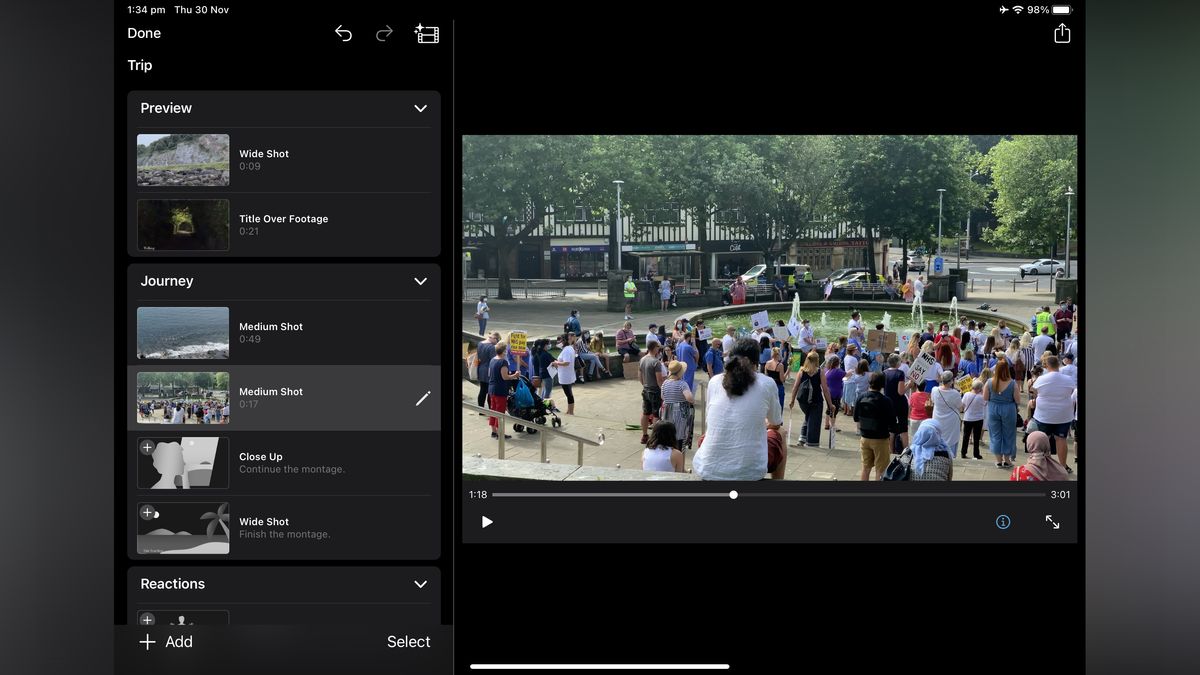1200x675 pixels.
Task: Tap Select to choose multiple clips
Action: point(408,641)
